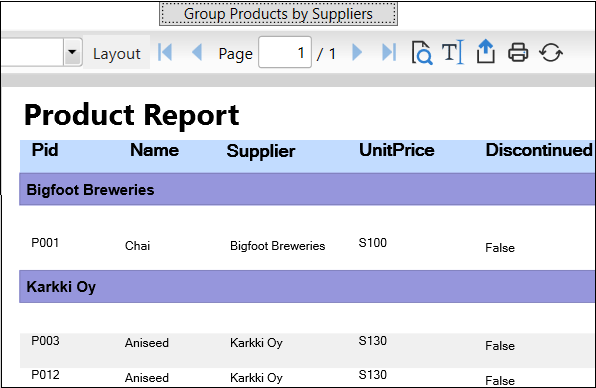Click the page number input field
596x388 pixels.
(x=285, y=52)
